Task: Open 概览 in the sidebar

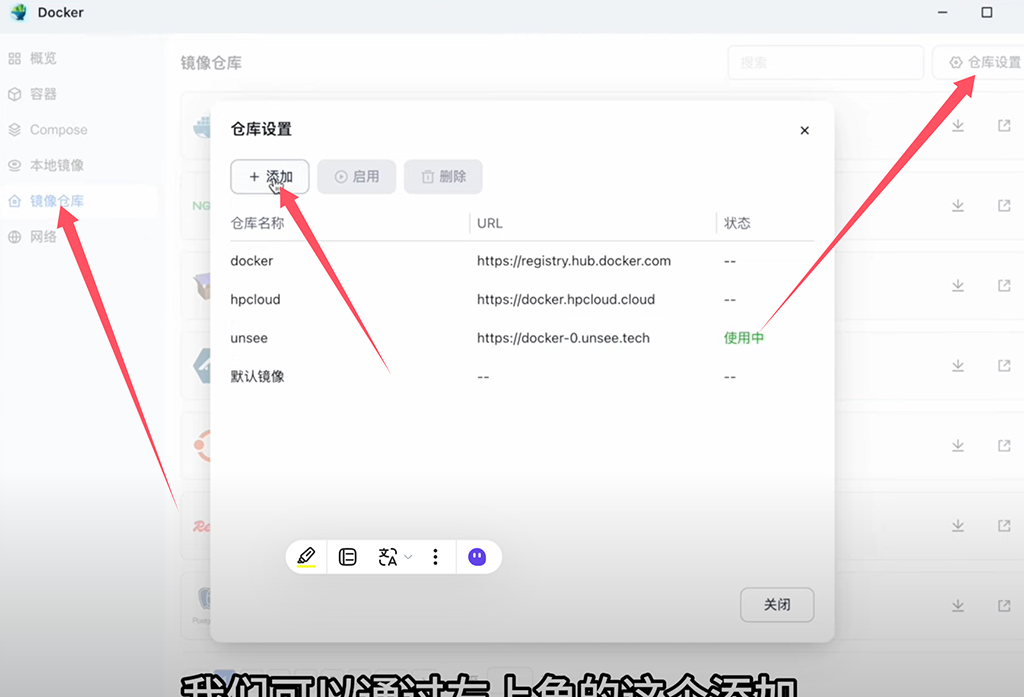Action: 43,58
